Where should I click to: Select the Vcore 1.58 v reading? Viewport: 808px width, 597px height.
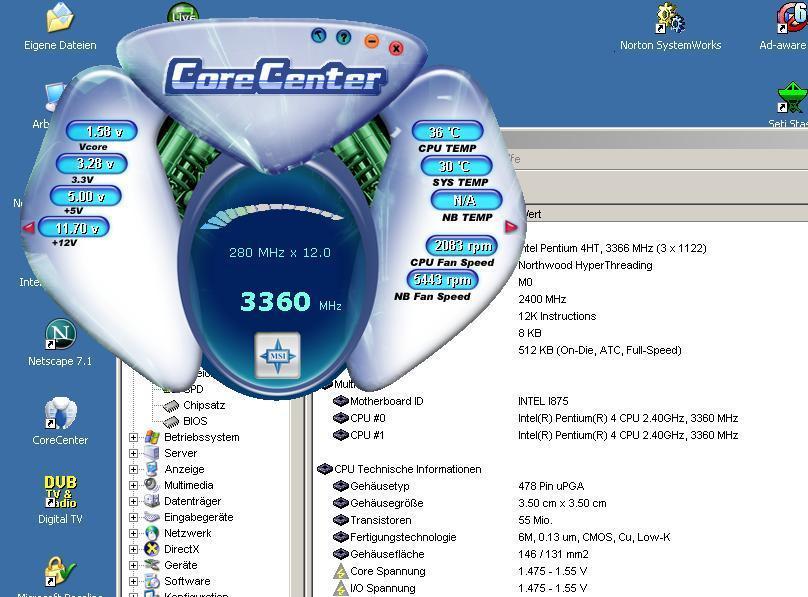[102, 131]
